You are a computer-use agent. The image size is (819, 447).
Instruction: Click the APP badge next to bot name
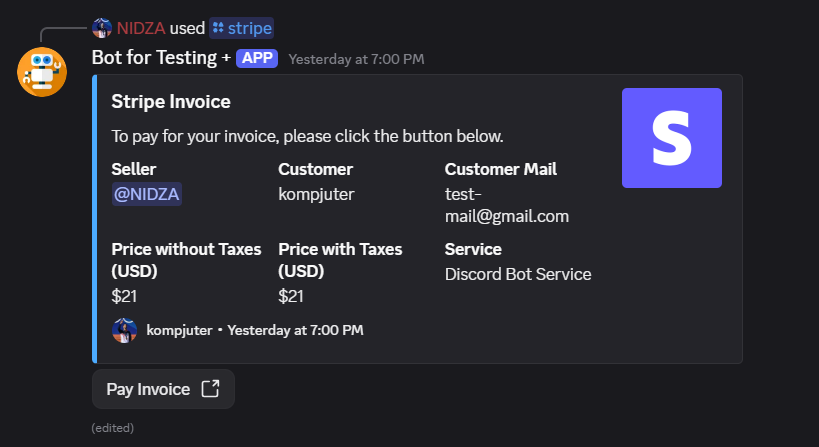pyautogui.click(x=256, y=58)
